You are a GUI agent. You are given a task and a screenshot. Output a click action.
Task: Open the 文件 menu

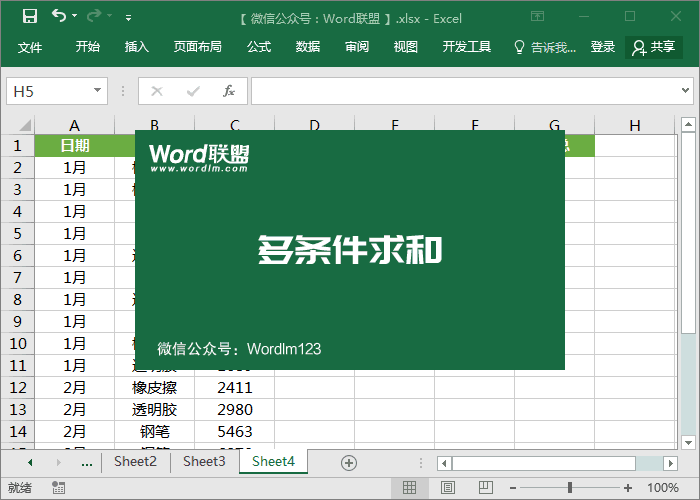(x=30, y=47)
